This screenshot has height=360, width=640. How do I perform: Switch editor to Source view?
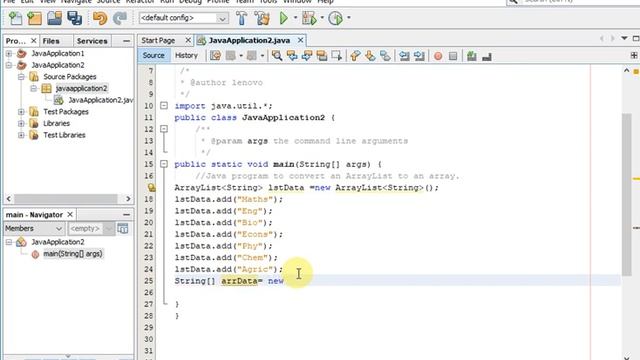tap(153, 56)
